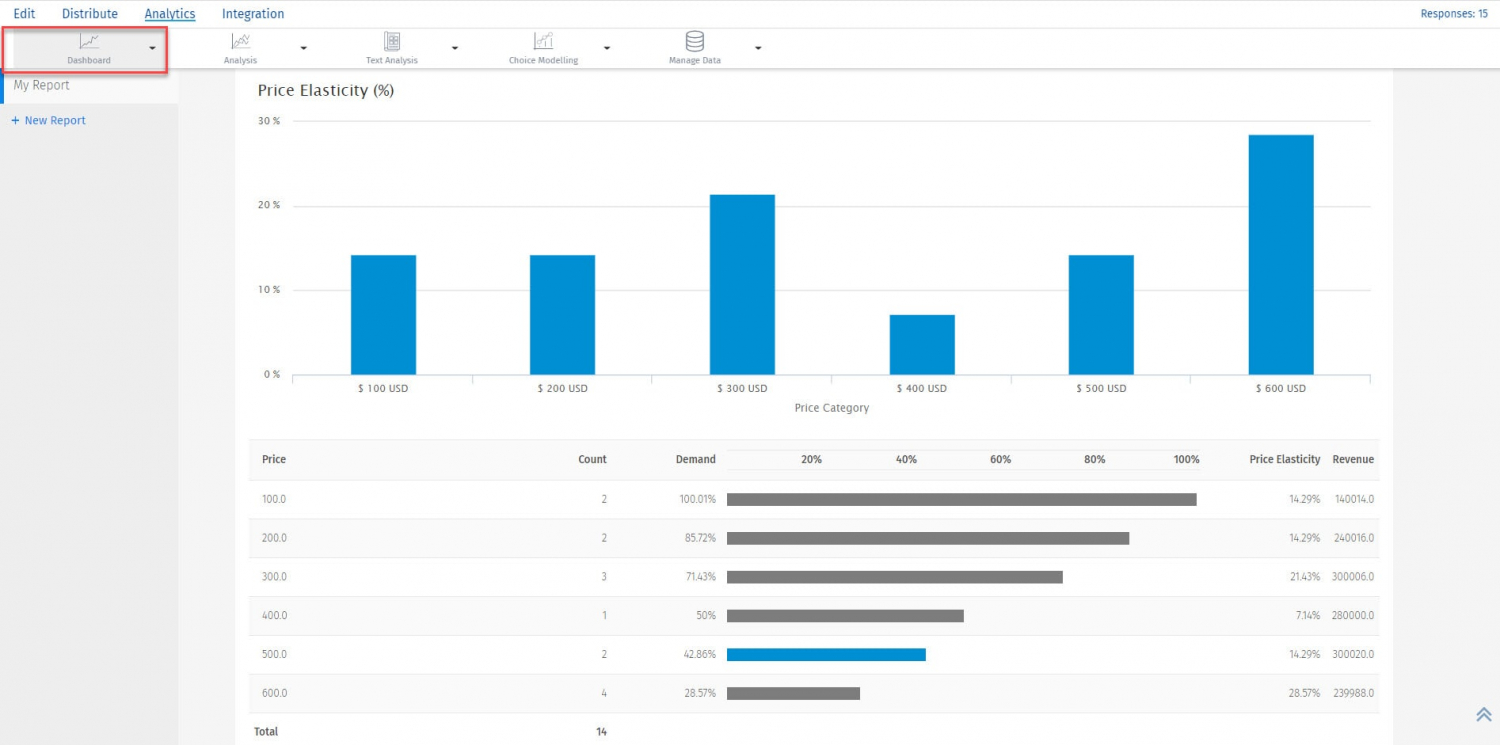Click the Responses: 15 link
This screenshot has height=745, width=1500.
(x=1454, y=13)
